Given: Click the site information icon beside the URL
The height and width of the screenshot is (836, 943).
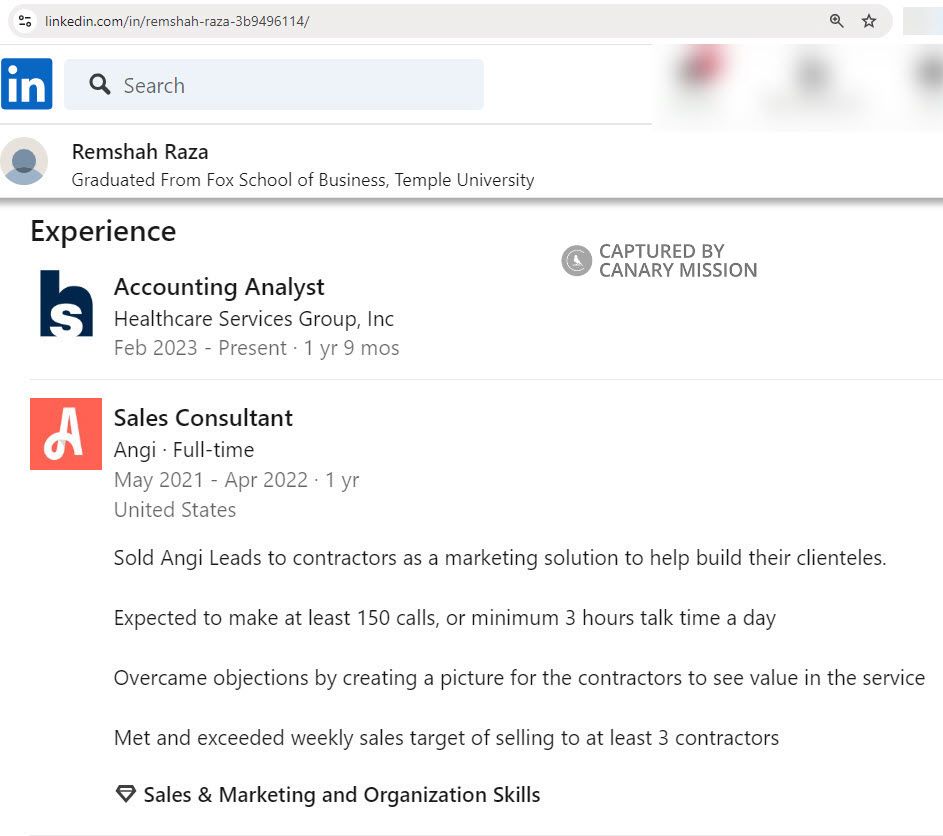Looking at the screenshot, I should 24,20.
